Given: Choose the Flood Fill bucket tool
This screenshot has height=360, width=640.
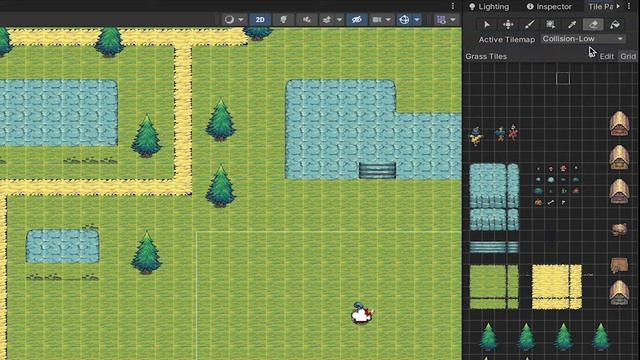Looking at the screenshot, I should click(615, 25).
